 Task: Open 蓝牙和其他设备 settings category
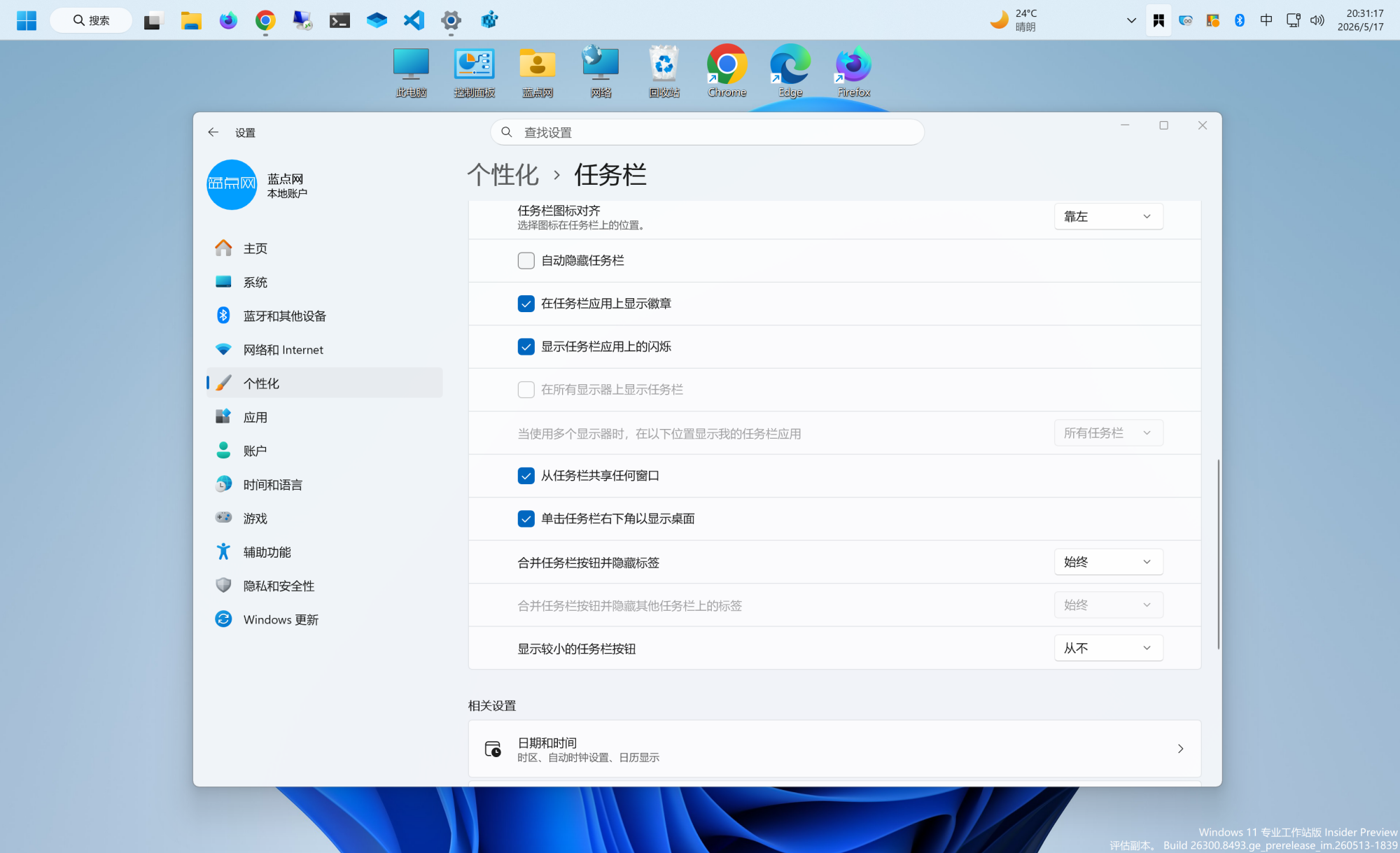324,316
